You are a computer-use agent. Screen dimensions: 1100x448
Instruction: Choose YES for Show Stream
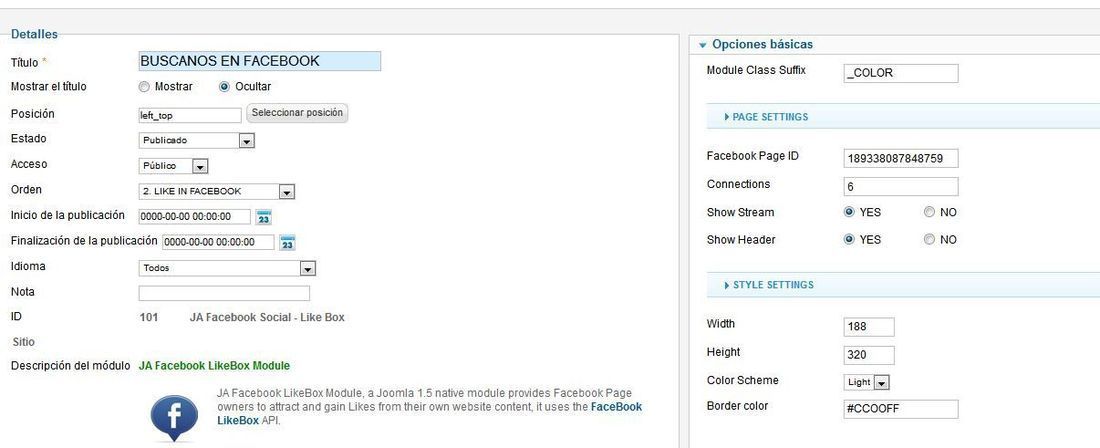[850, 212]
